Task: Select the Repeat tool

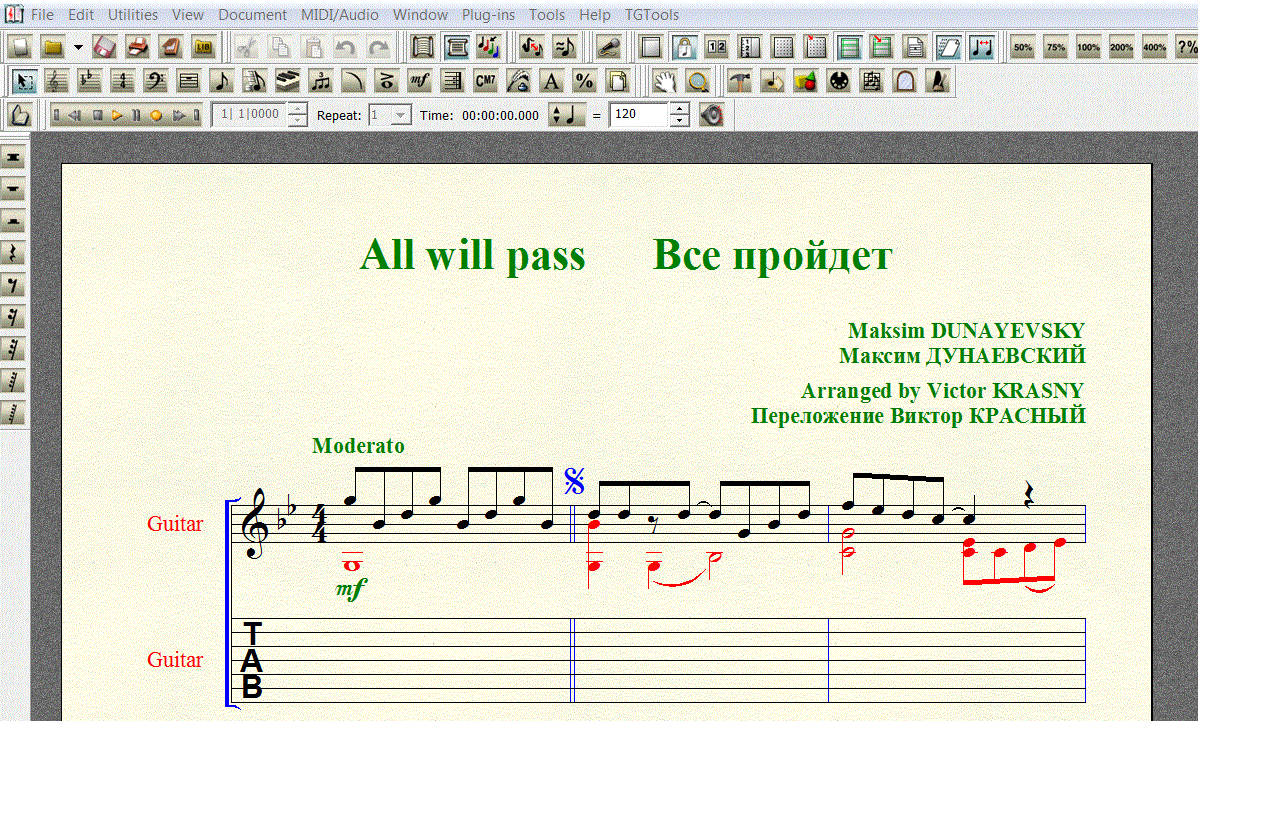Action: [x=453, y=81]
